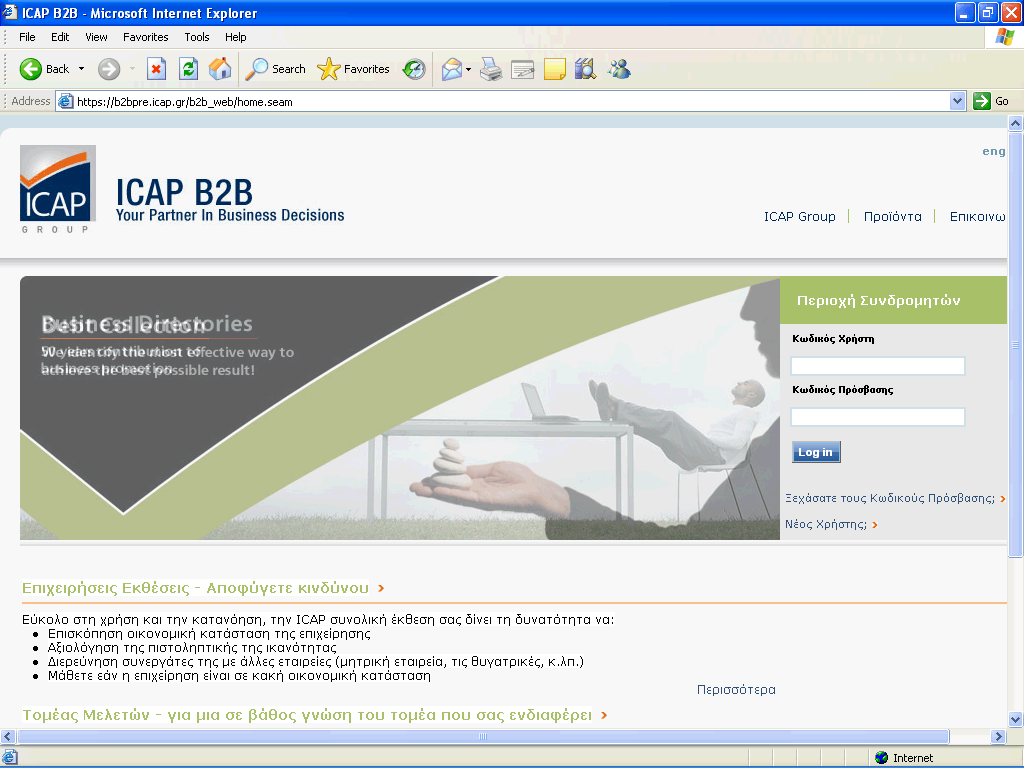
Task: Expand the Mail dropdown arrow
Action: point(468,69)
